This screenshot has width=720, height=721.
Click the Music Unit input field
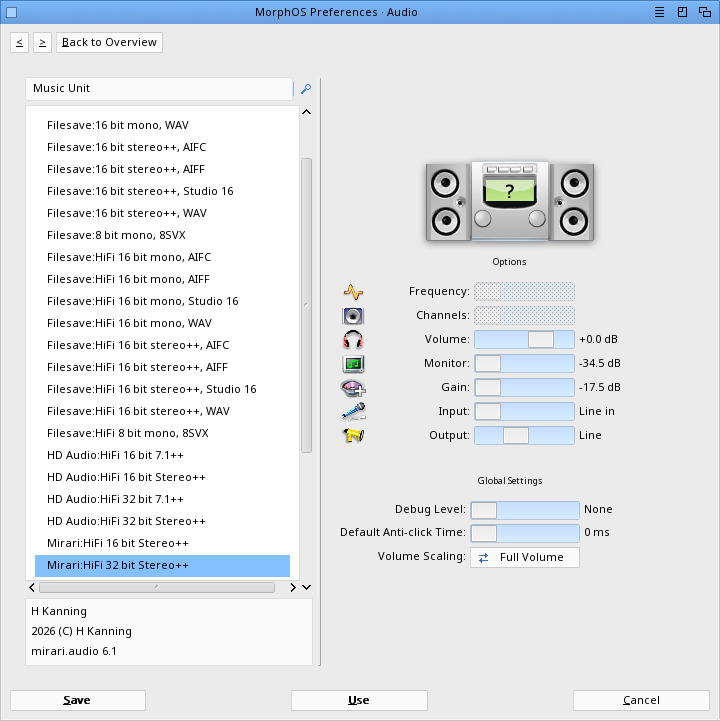click(159, 89)
